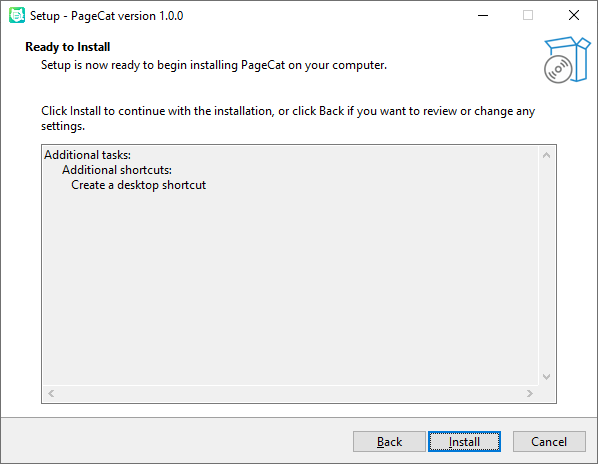Click the "Setup - PageCat version 1.0.0" title text
Viewport: 598px width, 464px height.
click(x=106, y=16)
